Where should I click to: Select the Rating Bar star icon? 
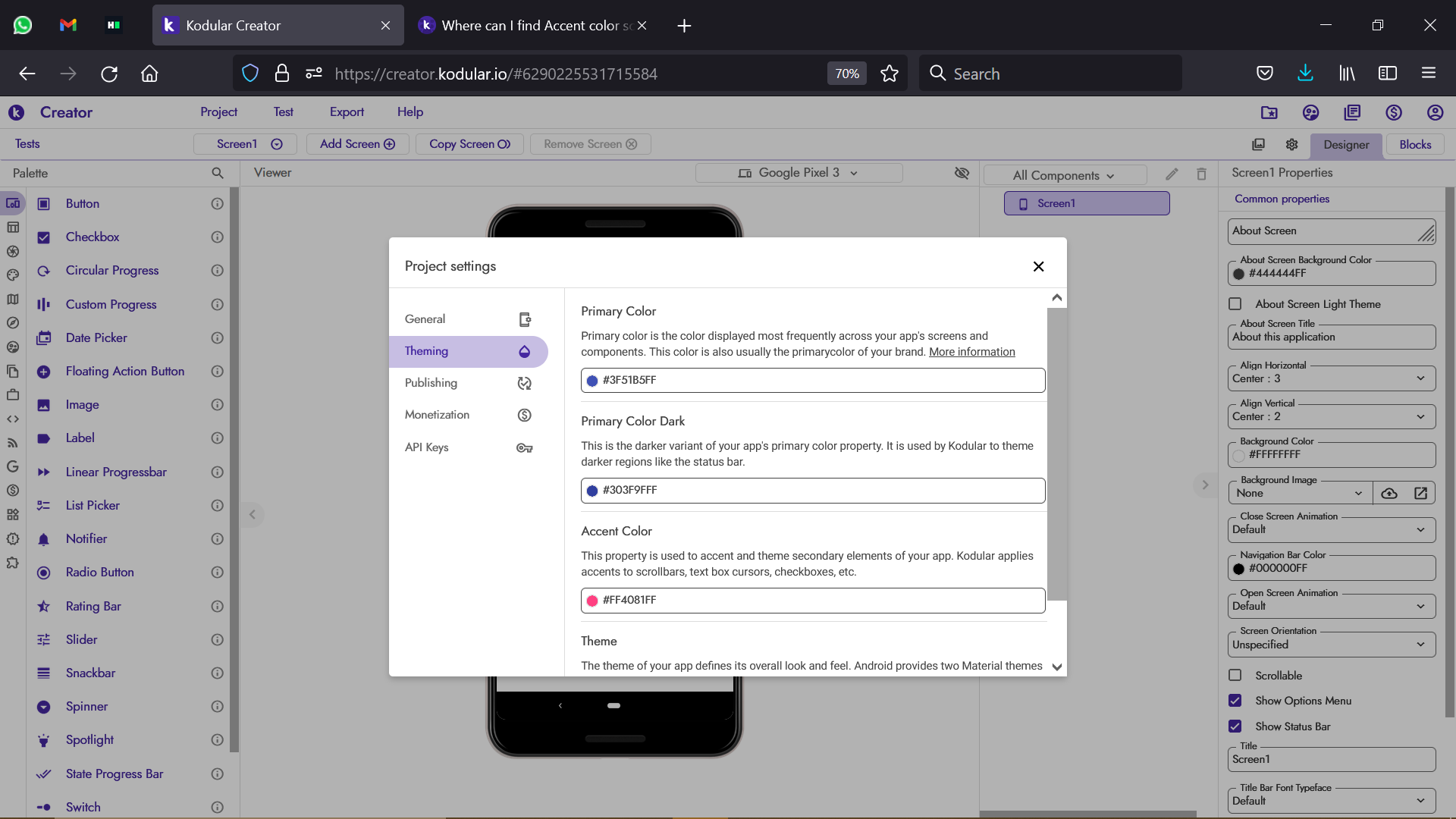coord(44,607)
